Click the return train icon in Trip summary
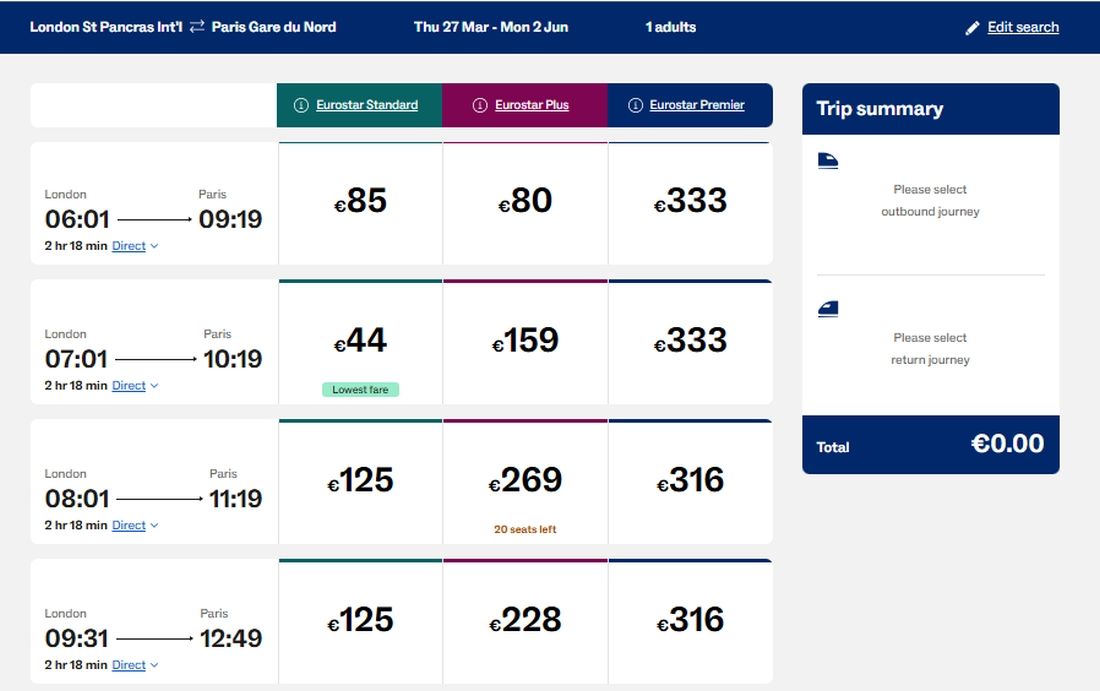1100x691 pixels. [x=828, y=310]
